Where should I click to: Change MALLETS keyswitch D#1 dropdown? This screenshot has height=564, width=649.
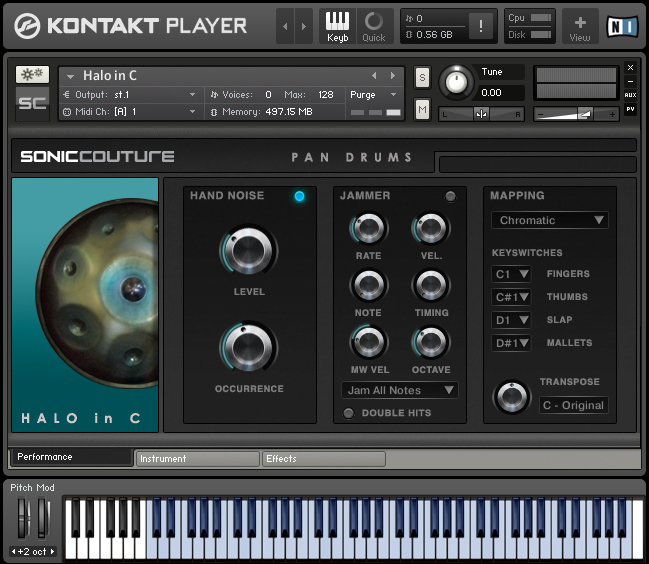pyautogui.click(x=512, y=343)
